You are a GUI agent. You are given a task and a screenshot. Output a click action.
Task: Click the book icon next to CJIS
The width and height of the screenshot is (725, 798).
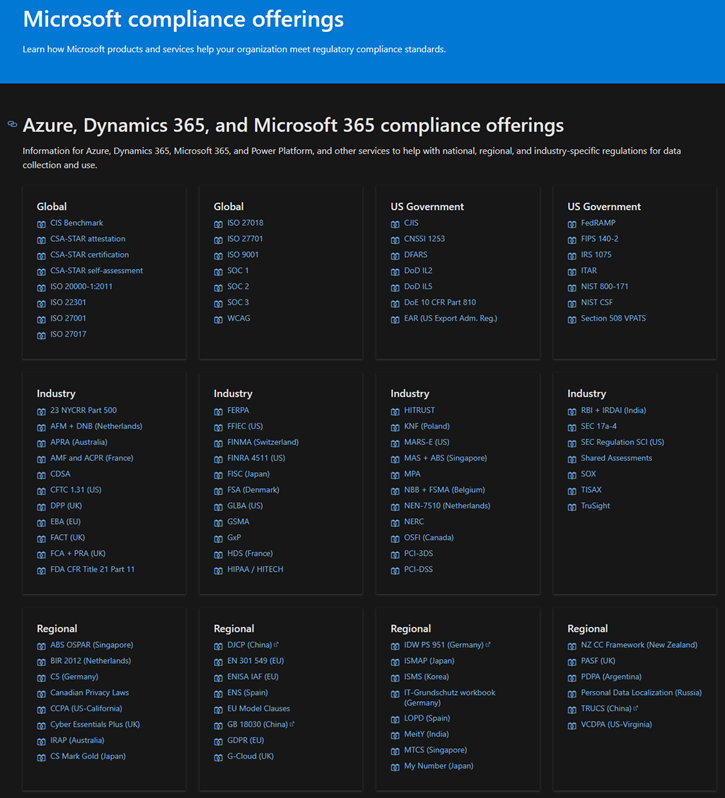(x=395, y=224)
